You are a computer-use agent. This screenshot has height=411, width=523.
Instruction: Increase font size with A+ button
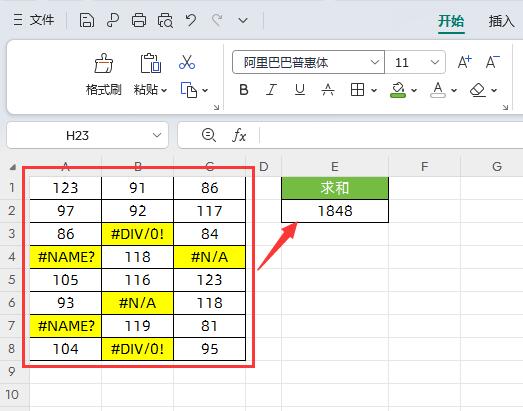pos(464,62)
